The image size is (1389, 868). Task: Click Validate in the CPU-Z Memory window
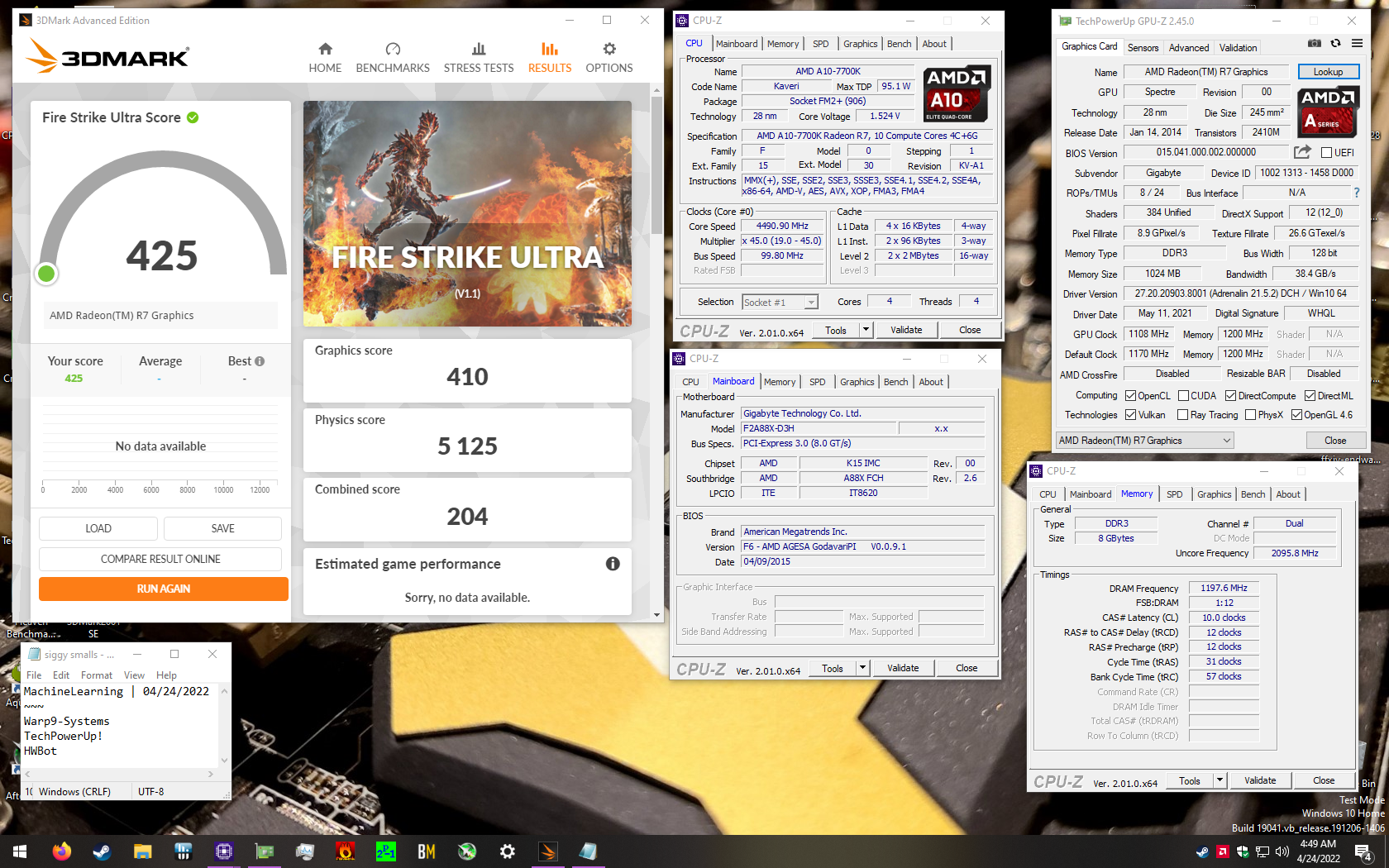(1260, 780)
